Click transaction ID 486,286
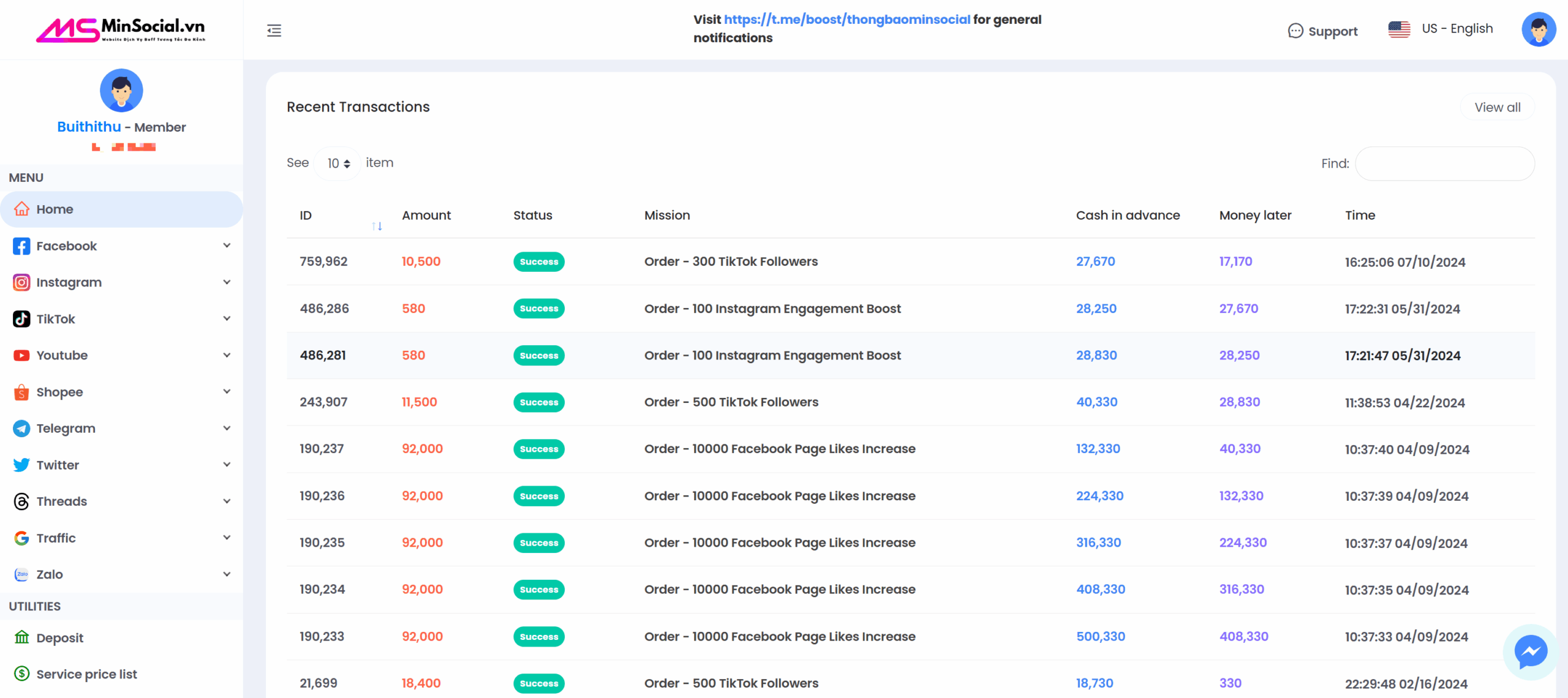Screen dimensions: 1568x698 [324, 309]
